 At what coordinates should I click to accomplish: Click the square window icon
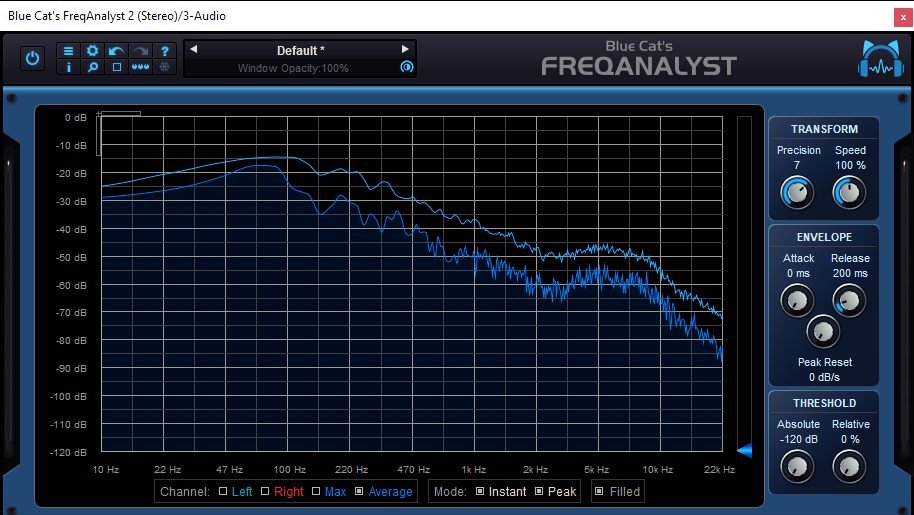[x=117, y=67]
